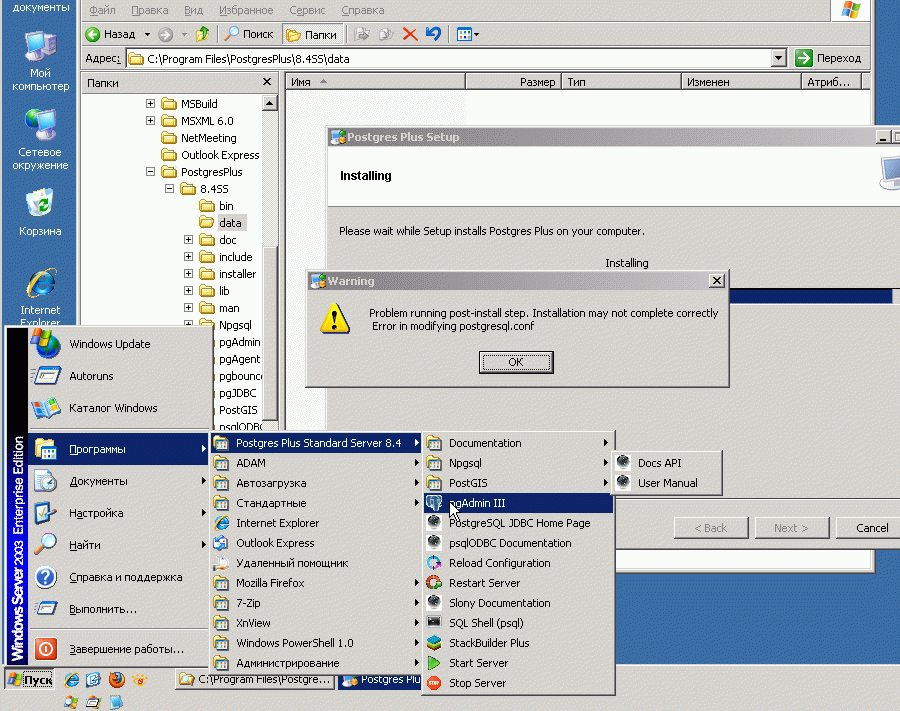Click the Переход go button
Viewport: 900px width, 711px height.
828,58
